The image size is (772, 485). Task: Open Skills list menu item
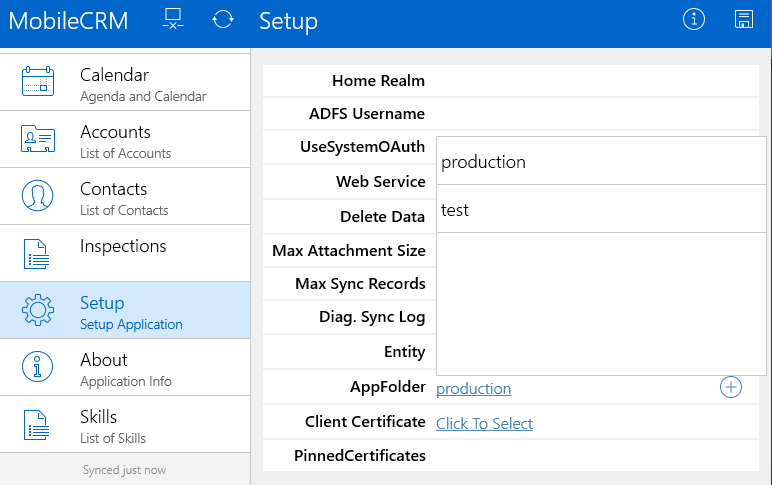(x=125, y=424)
